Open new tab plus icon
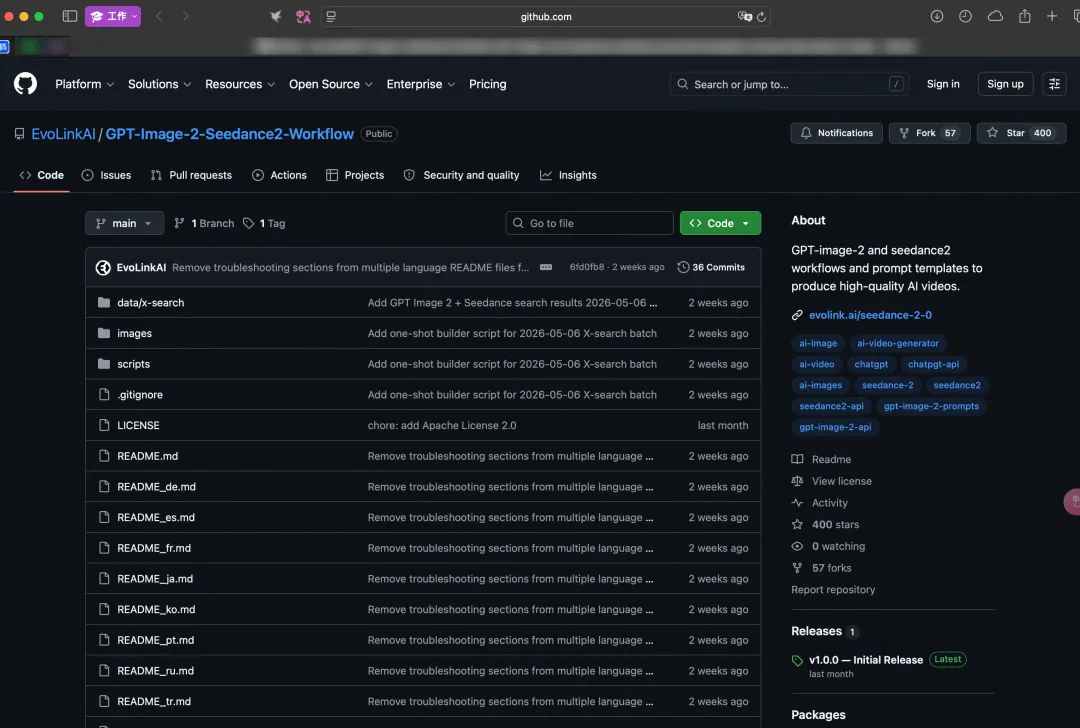1080x728 pixels. 1052,16
